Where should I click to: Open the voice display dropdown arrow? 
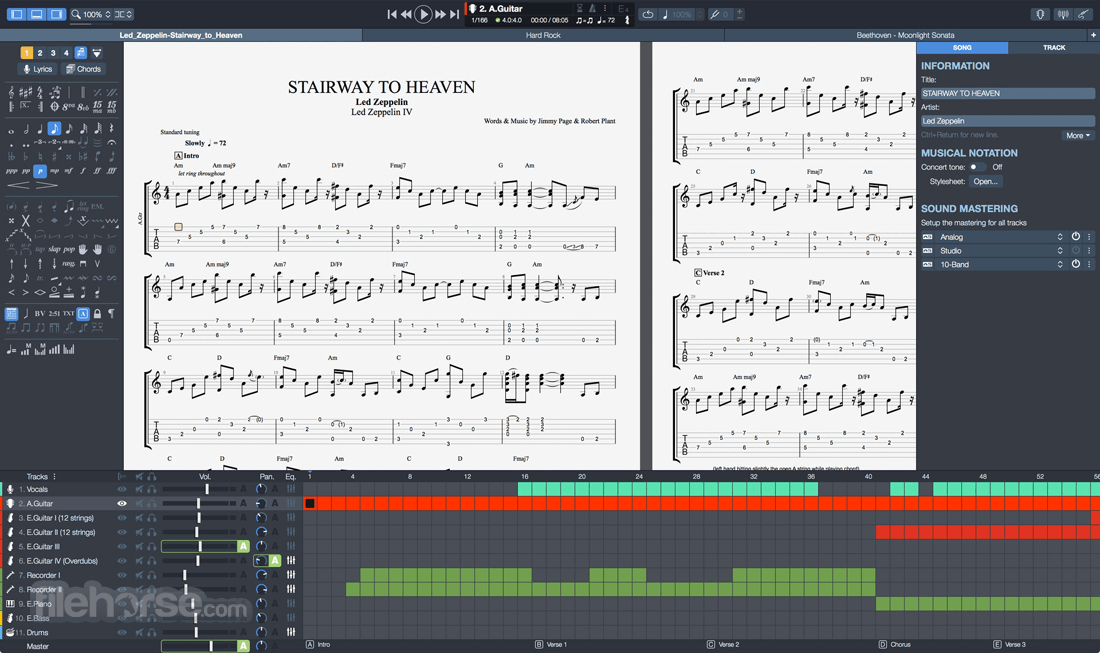97,53
